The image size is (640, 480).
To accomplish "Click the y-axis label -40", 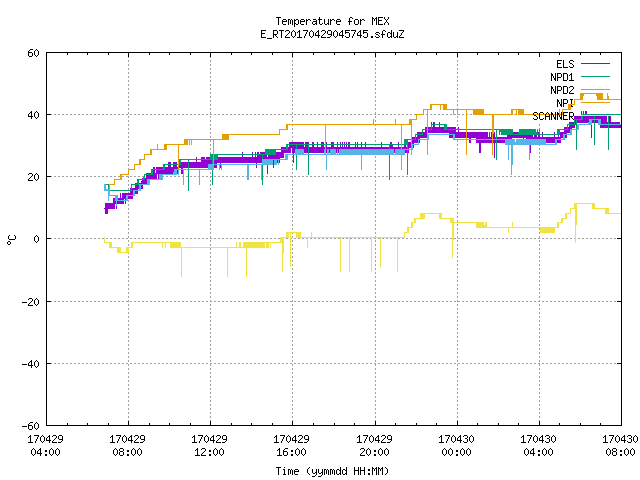I will point(31,364).
